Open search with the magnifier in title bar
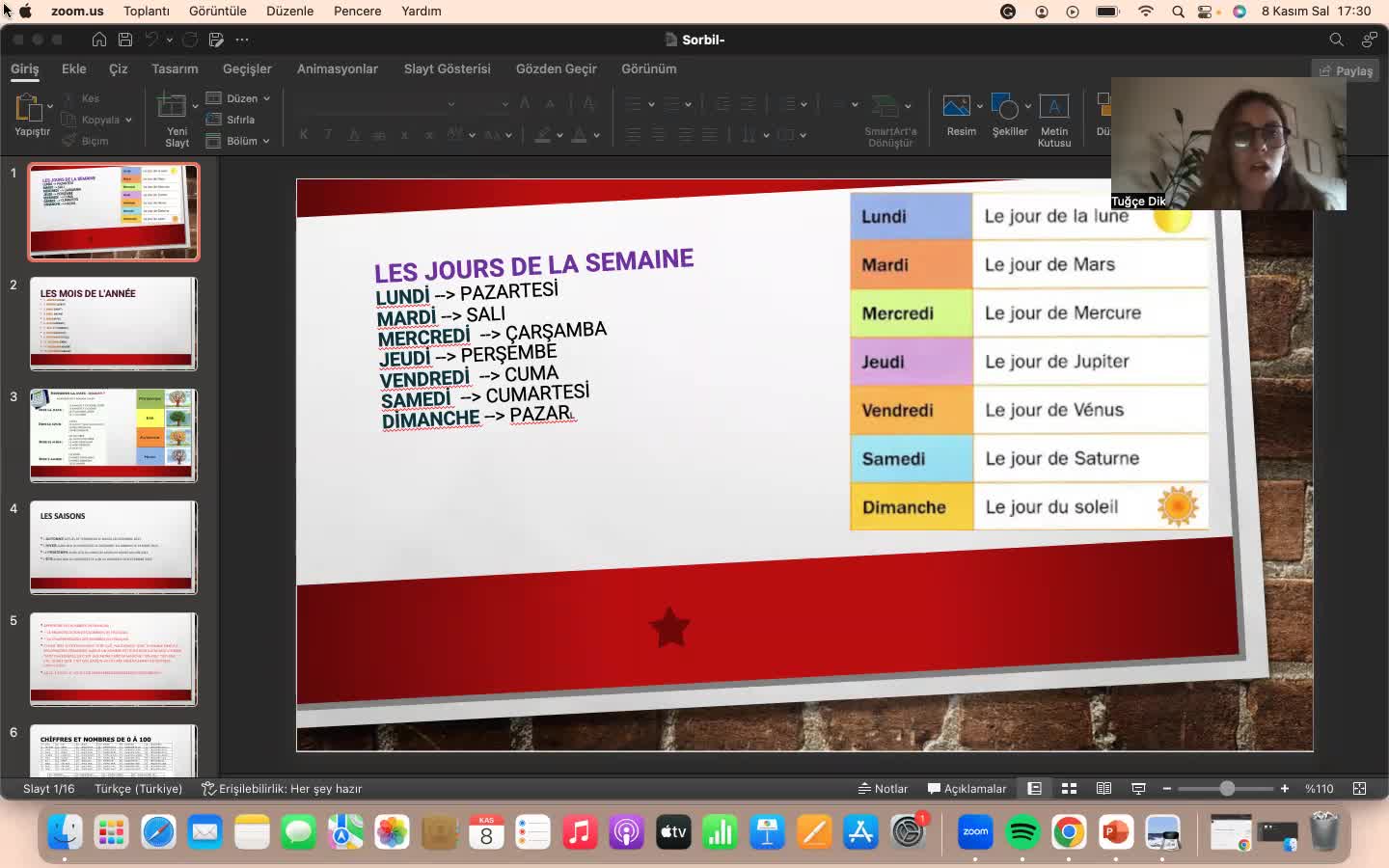The height and width of the screenshot is (868, 1389). pyautogui.click(x=1336, y=40)
